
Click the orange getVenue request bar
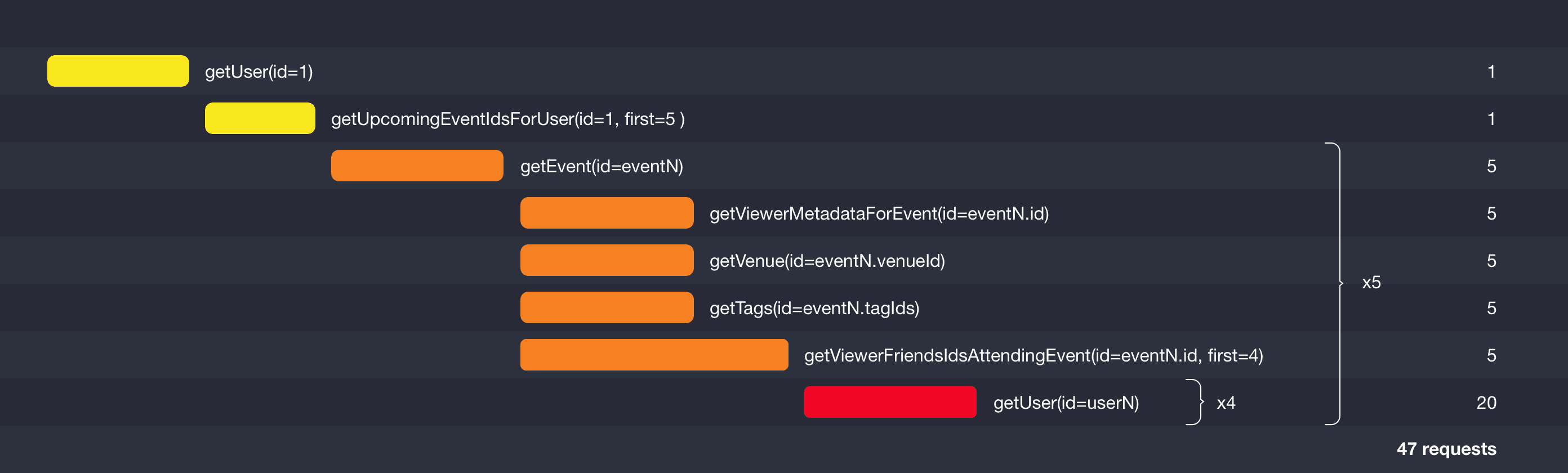[x=606, y=261]
